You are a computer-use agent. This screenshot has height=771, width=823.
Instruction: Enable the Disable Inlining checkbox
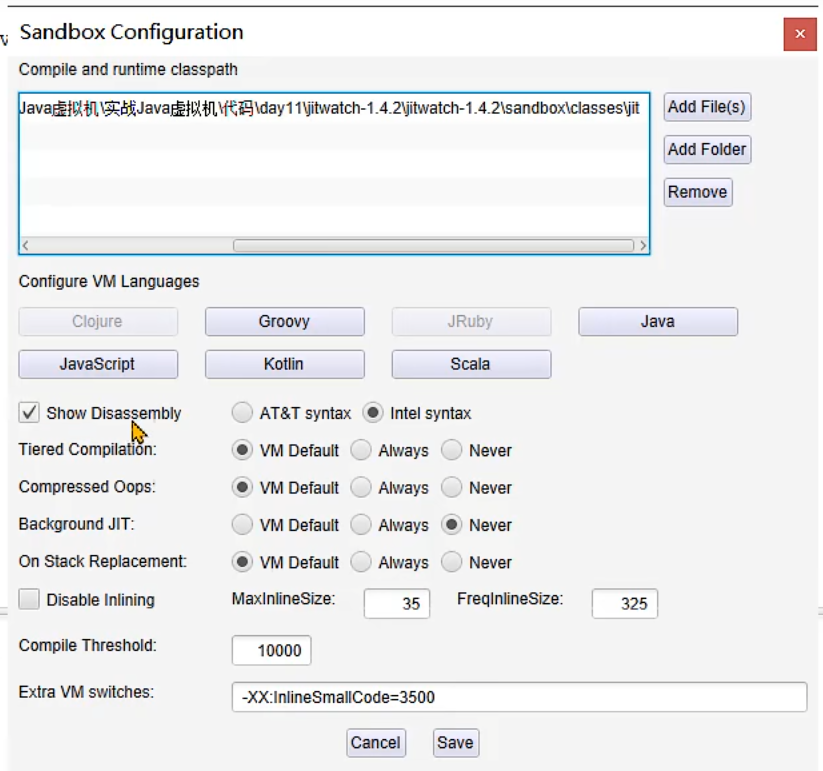[30, 600]
